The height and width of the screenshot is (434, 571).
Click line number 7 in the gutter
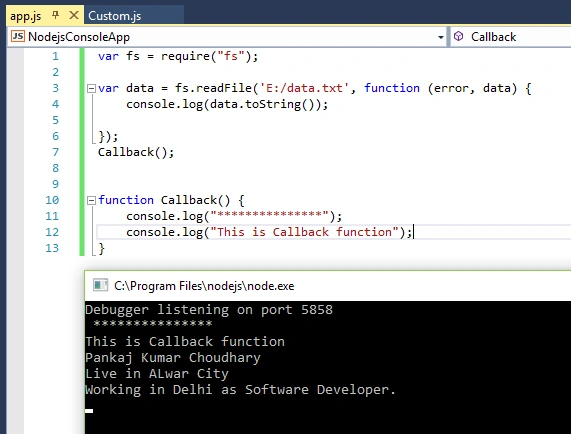pos(55,152)
